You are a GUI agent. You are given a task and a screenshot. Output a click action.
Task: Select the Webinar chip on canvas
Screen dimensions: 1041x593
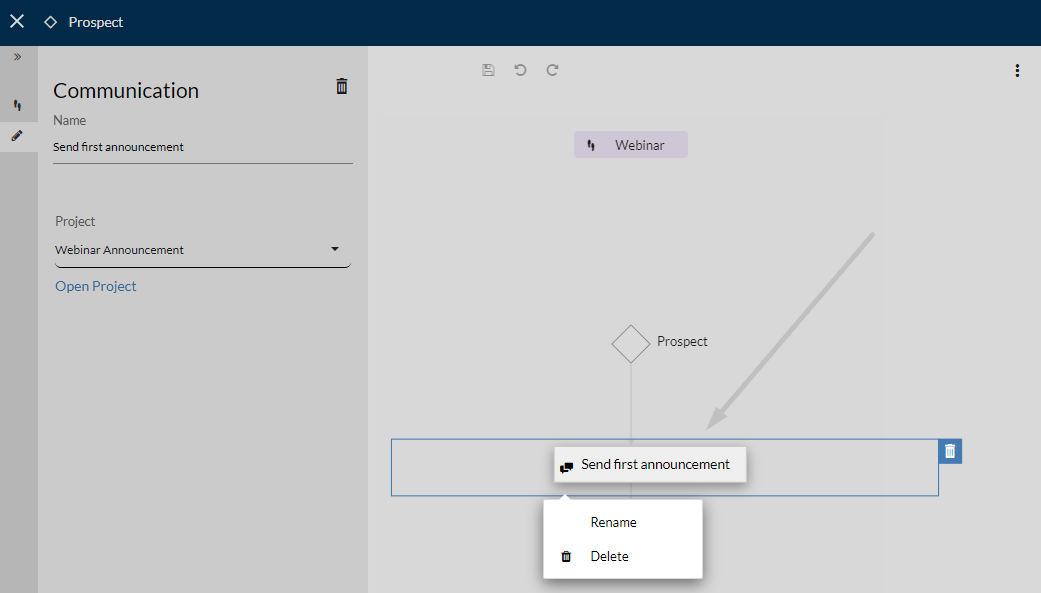631,145
